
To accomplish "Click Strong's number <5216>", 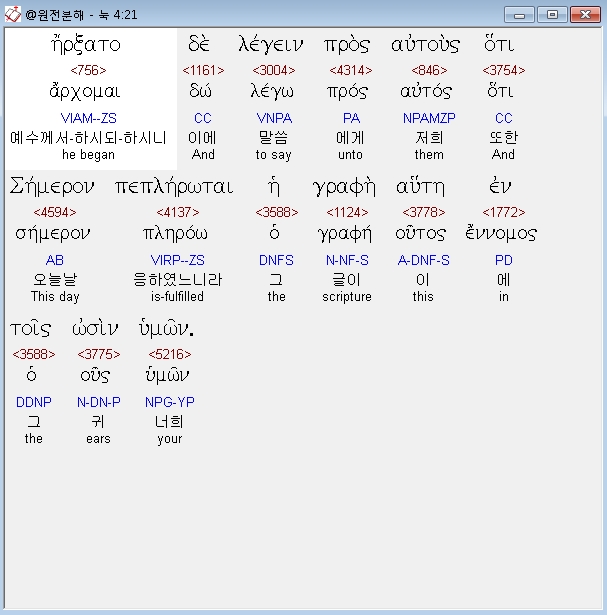I will pos(170,354).
